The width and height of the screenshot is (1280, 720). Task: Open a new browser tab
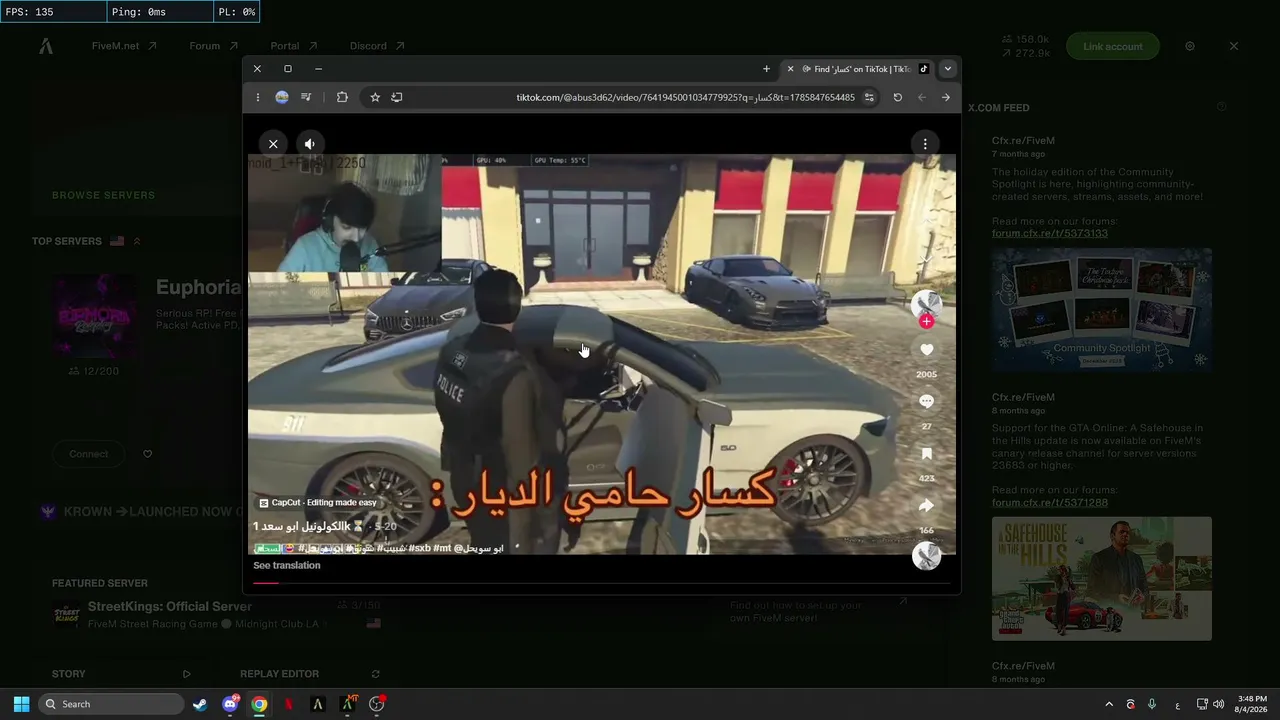766,69
